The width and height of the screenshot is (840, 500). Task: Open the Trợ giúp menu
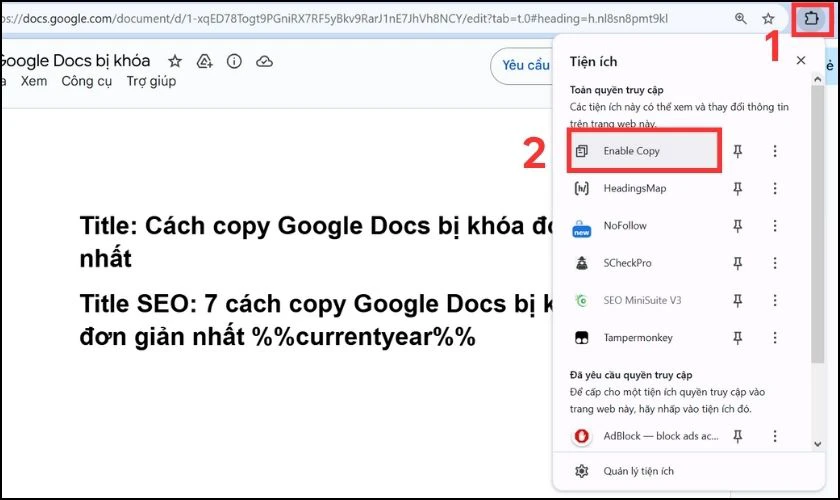pyautogui.click(x=151, y=81)
